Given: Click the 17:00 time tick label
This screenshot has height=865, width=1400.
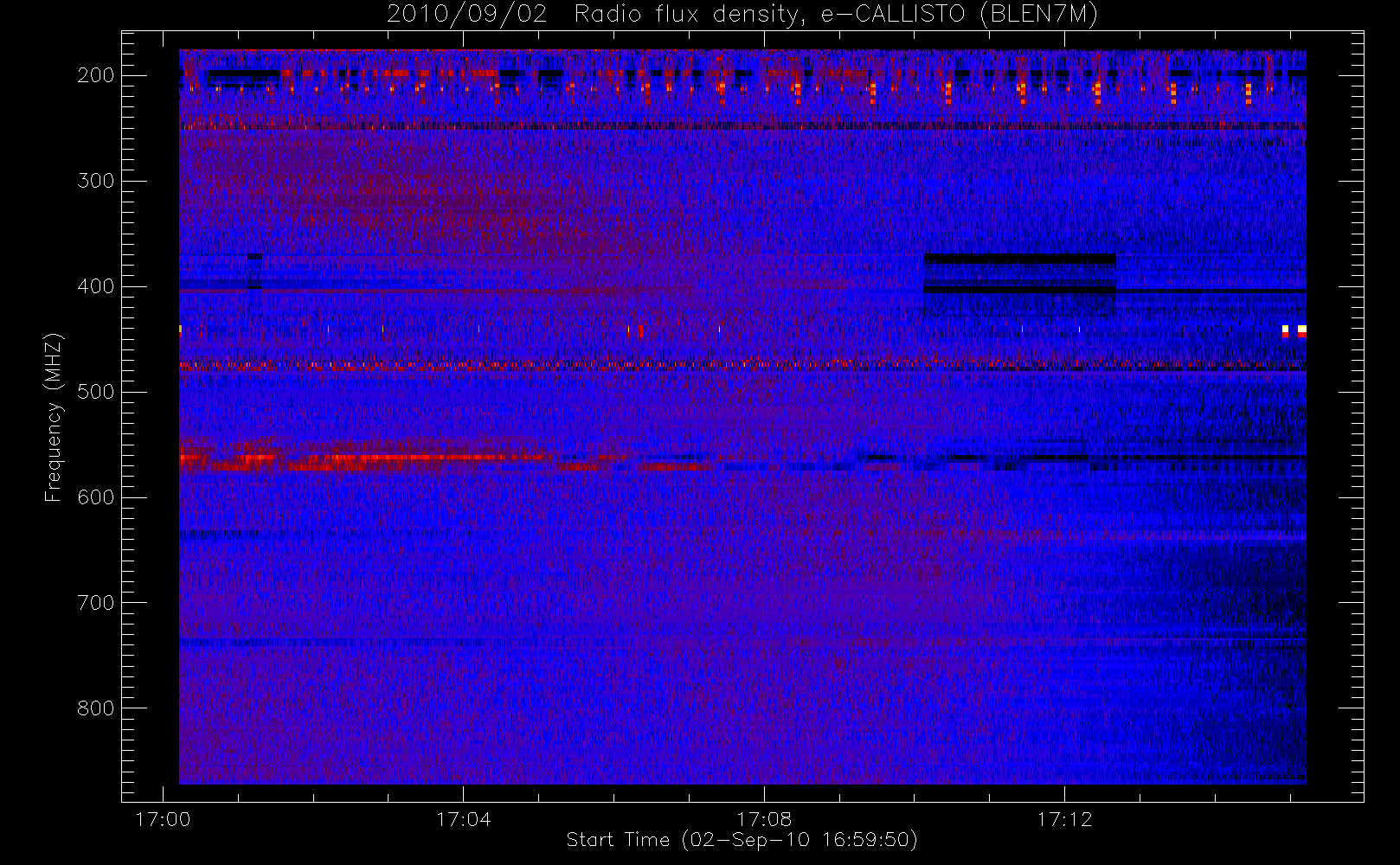Looking at the screenshot, I should pos(163,819).
